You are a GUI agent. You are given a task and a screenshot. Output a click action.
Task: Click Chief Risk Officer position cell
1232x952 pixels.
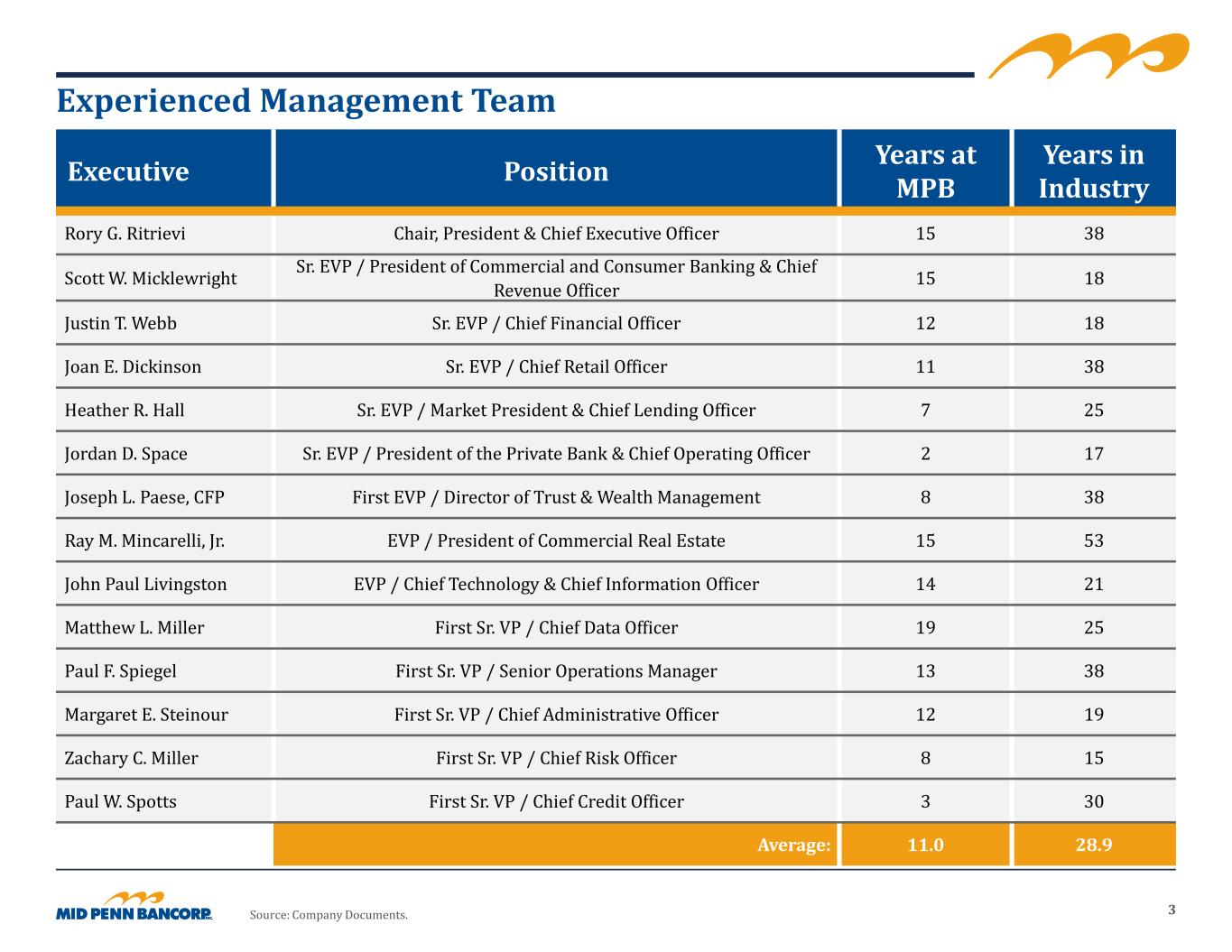pos(556,758)
